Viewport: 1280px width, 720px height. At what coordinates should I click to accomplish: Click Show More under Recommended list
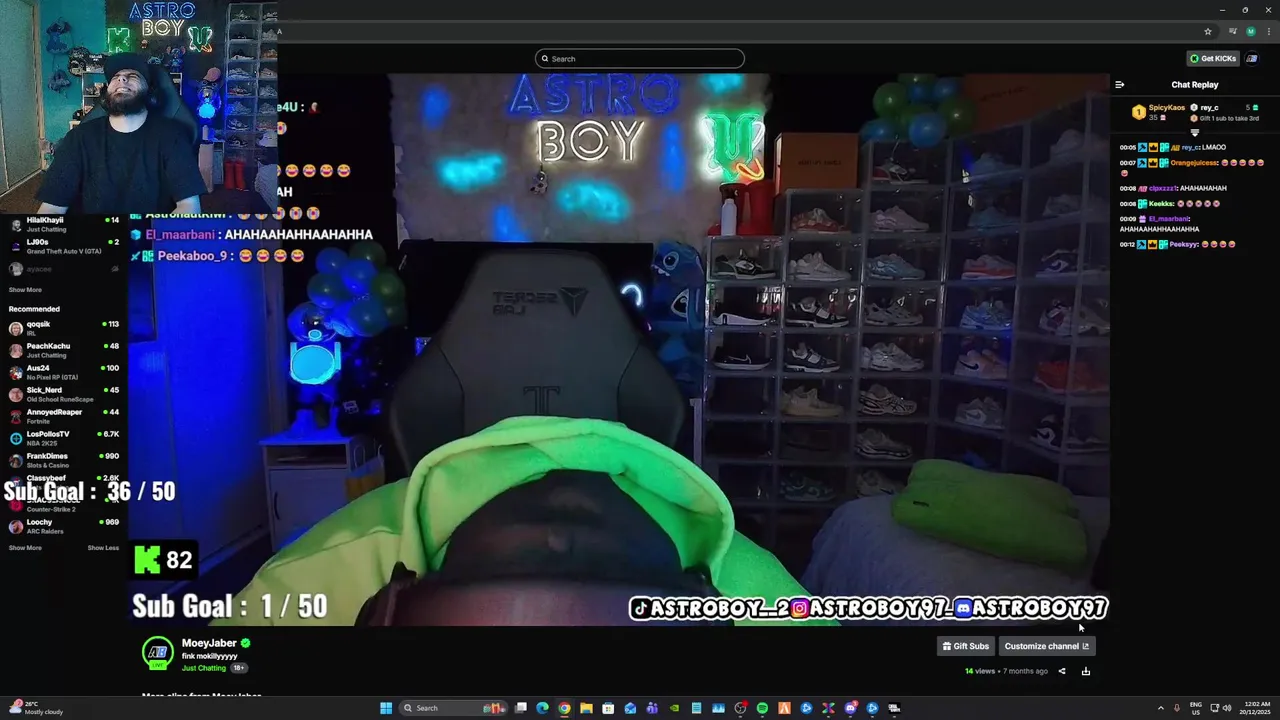[25, 548]
